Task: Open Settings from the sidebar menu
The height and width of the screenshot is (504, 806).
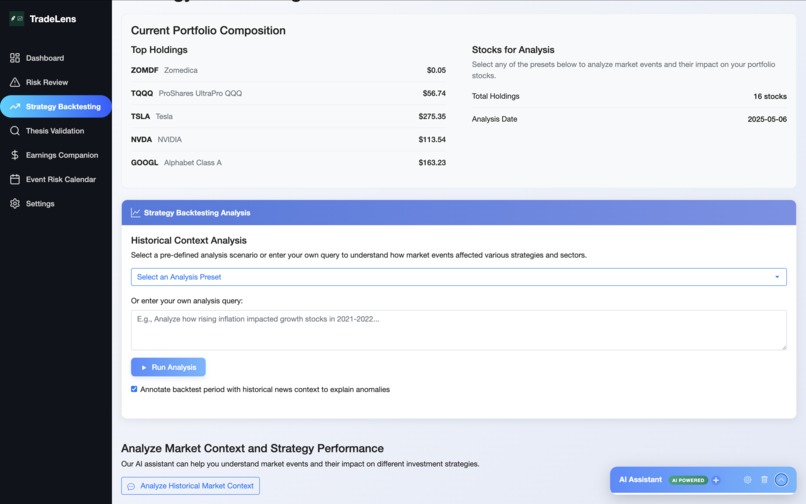Action: (56, 203)
